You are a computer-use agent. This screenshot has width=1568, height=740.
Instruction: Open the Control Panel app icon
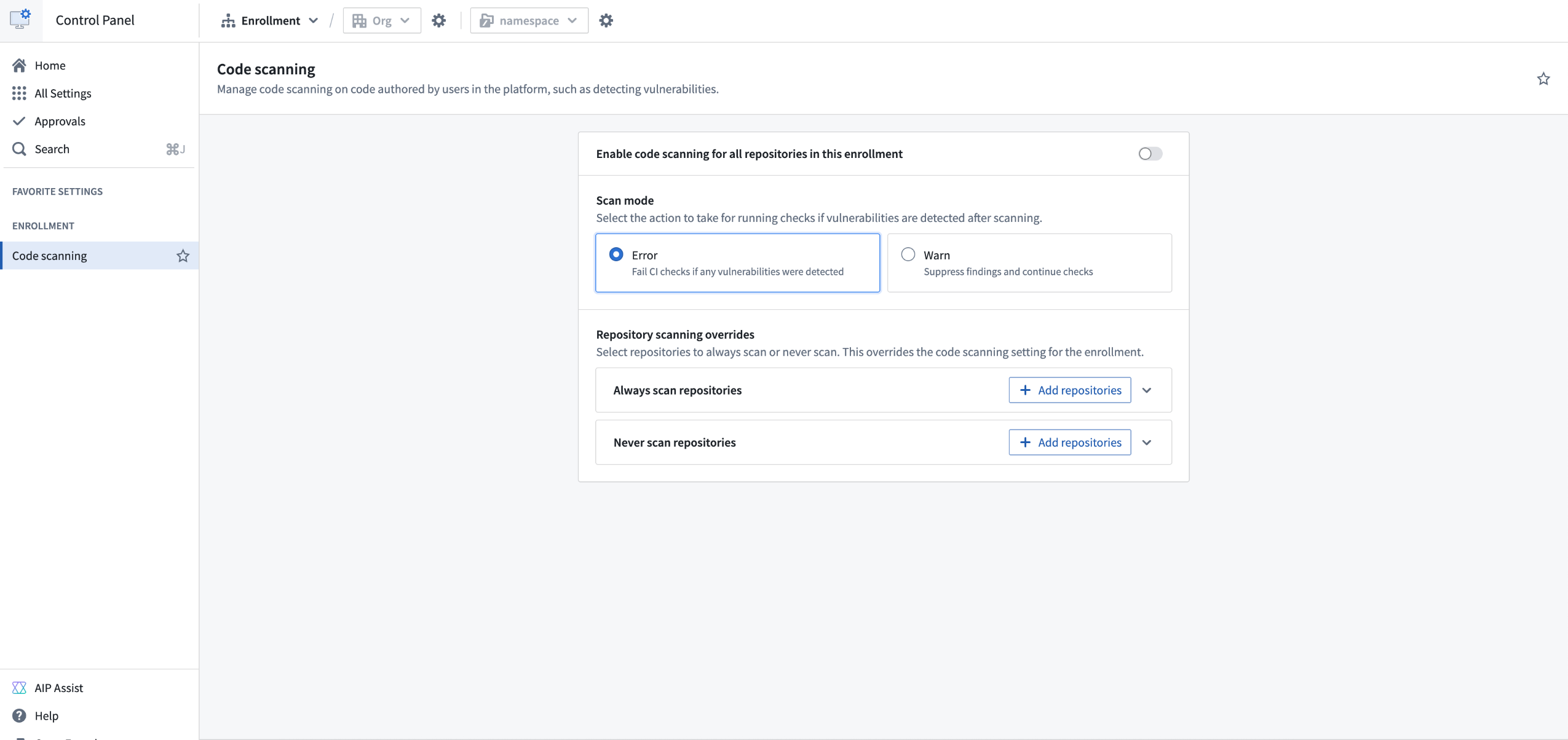pyautogui.click(x=19, y=19)
